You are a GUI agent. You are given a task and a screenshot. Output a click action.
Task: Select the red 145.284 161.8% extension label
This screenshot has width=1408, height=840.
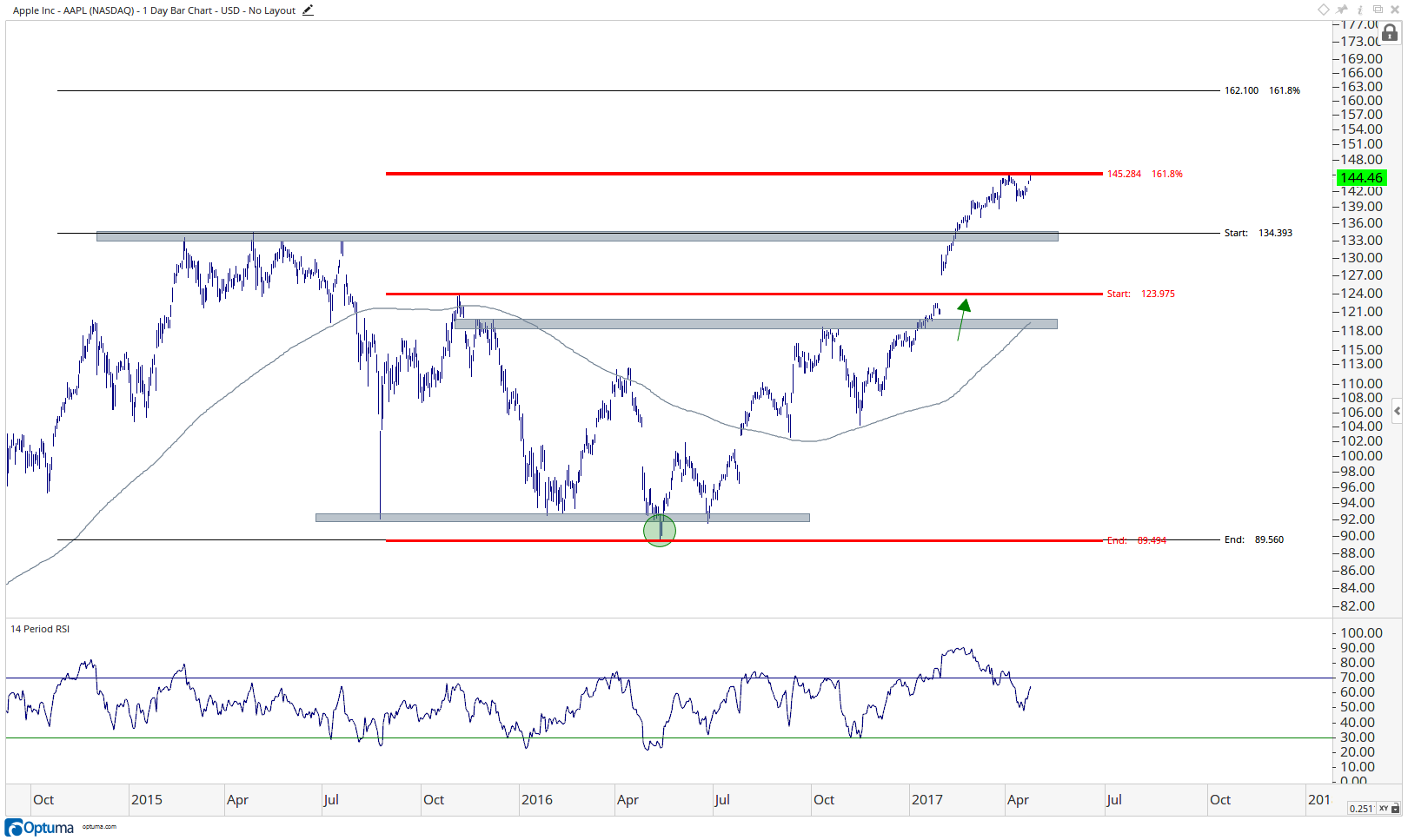(x=1145, y=174)
